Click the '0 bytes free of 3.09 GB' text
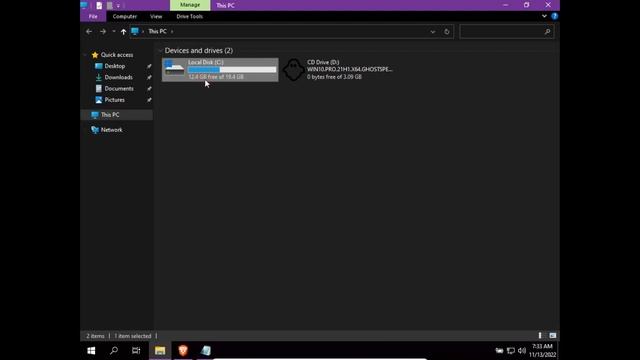The width and height of the screenshot is (640, 360). (334, 77)
